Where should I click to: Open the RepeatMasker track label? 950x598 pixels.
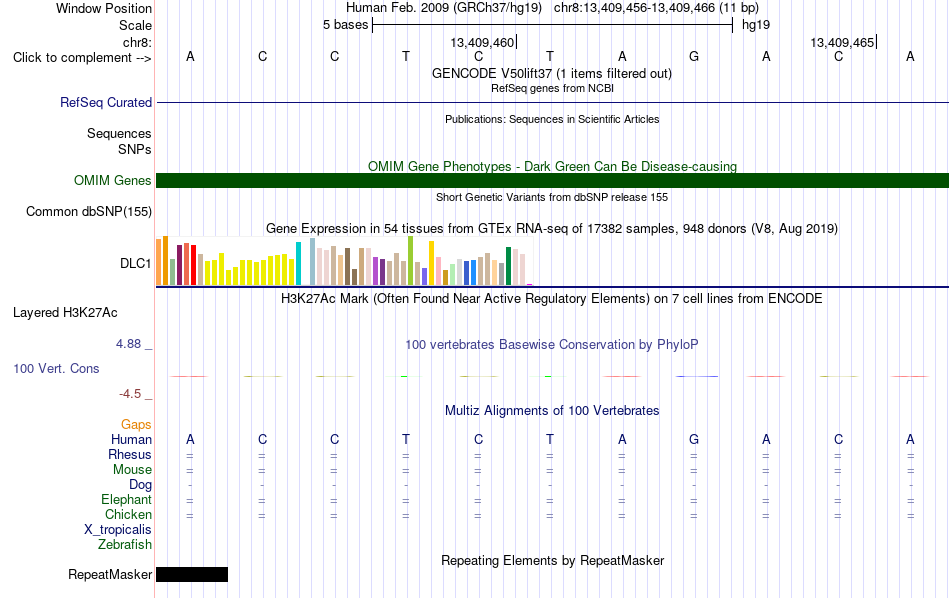[x=110, y=574]
